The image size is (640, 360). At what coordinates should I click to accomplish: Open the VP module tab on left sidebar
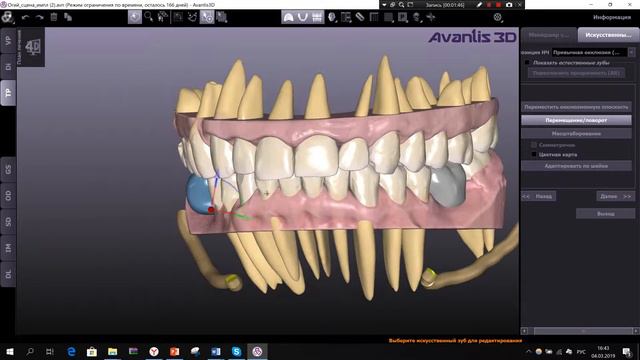pyautogui.click(x=8, y=40)
